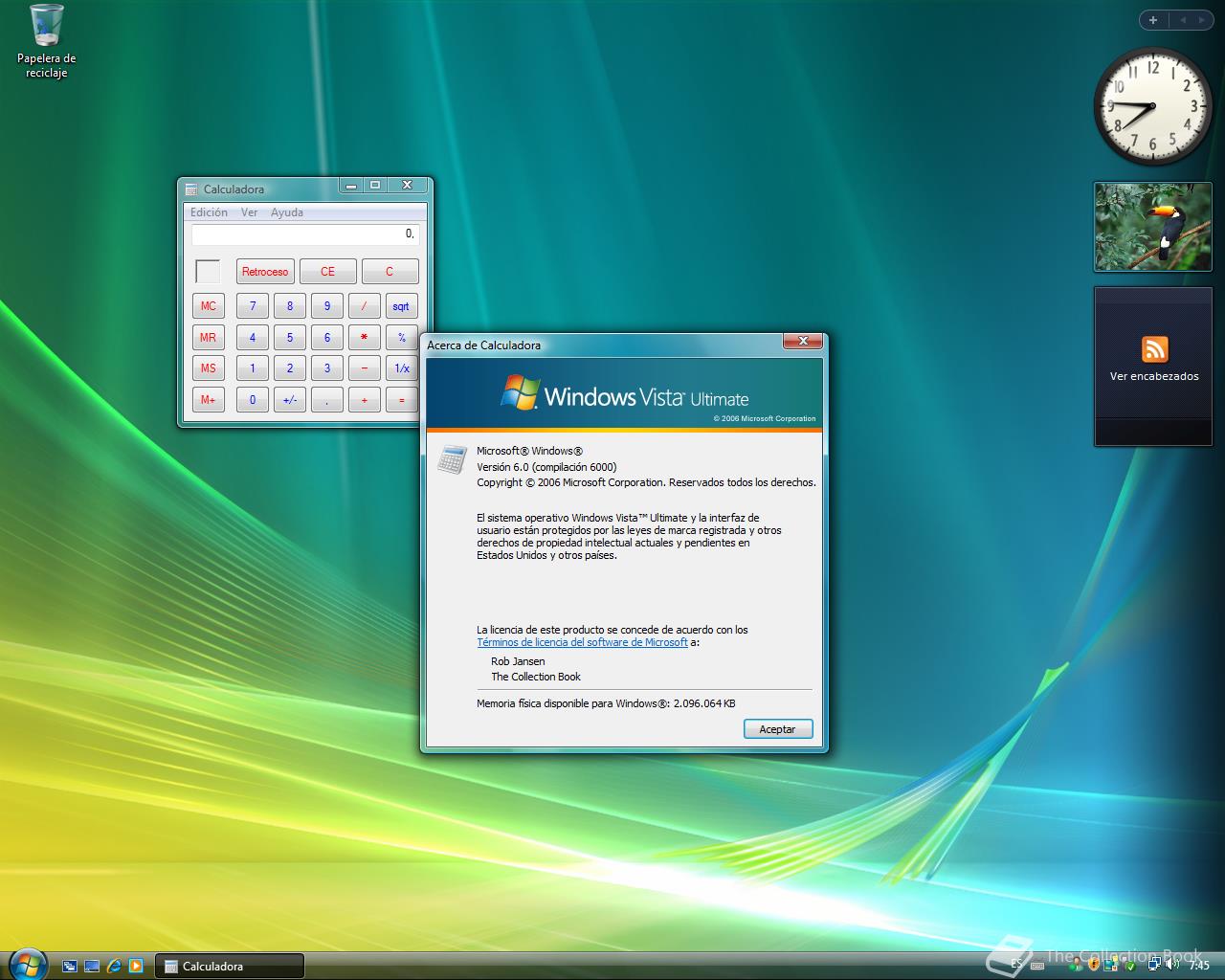Image resolution: width=1225 pixels, height=980 pixels.
Task: Close the Acerca de Calculadora dialog
Action: [x=803, y=341]
